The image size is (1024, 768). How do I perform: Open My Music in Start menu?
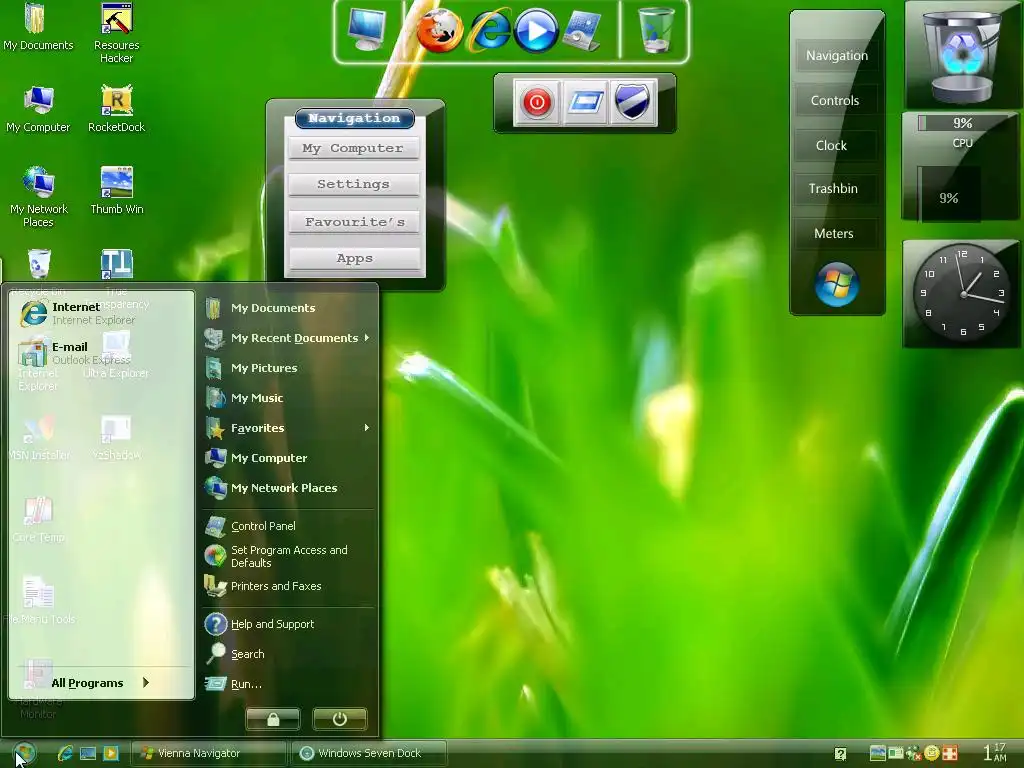(287, 398)
